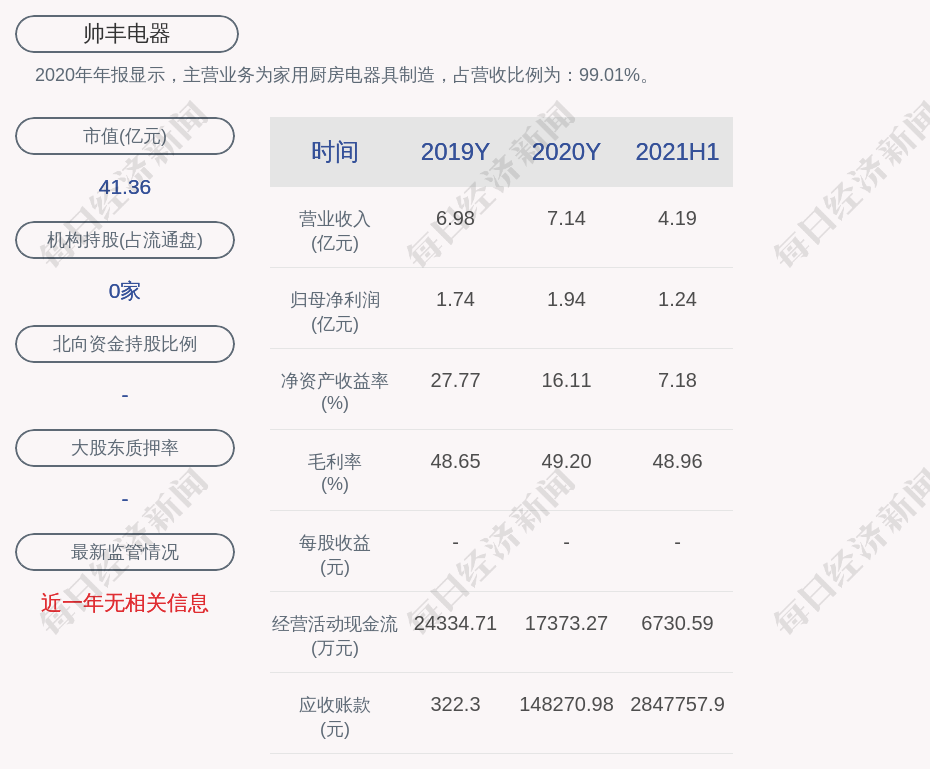
Task: Click the revenue value 4.19
Action: click(x=677, y=218)
